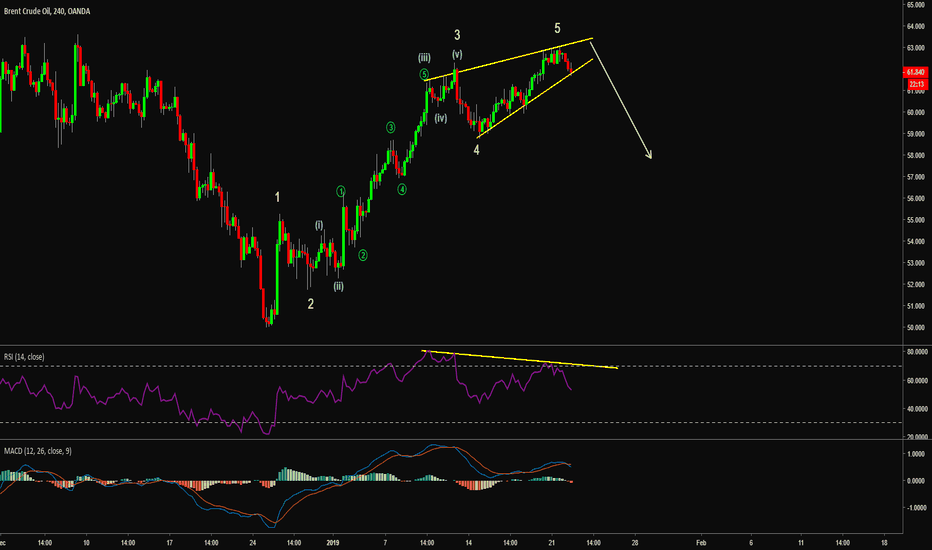Select the yellow RSI divergence trend line

(520, 359)
